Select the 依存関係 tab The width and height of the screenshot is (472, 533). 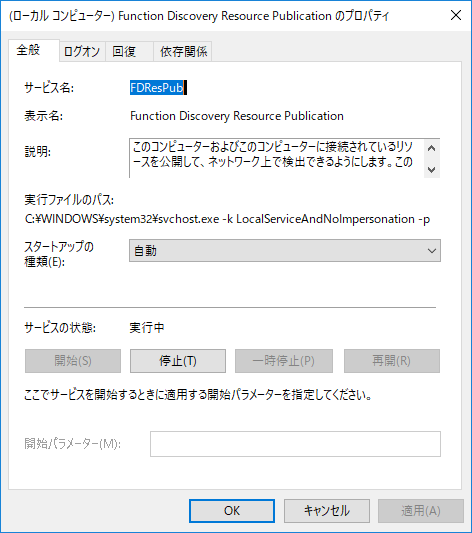click(183, 51)
